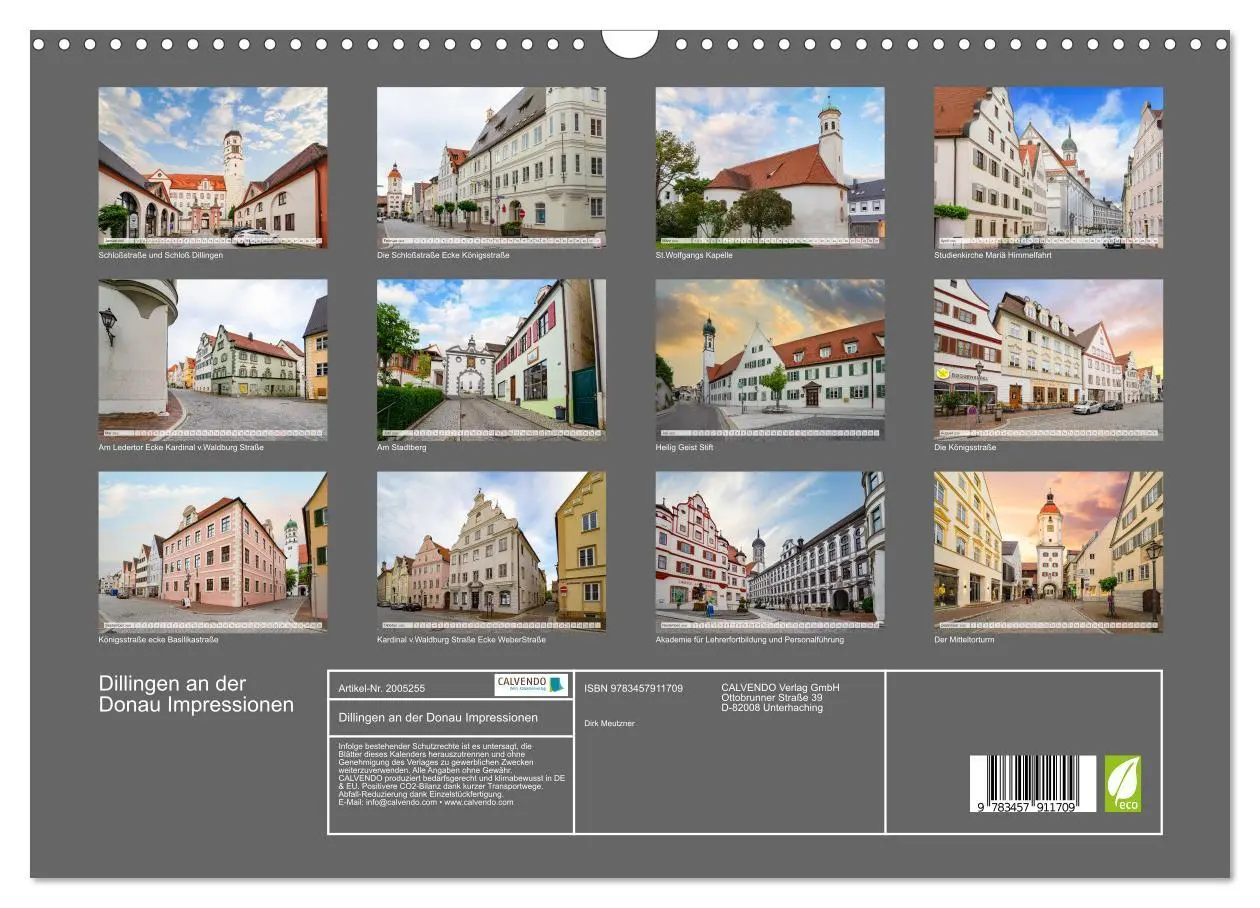The image size is (1260, 908).
Task: Select the Akademie für Lehrerfortbildung photo
Action: click(770, 552)
